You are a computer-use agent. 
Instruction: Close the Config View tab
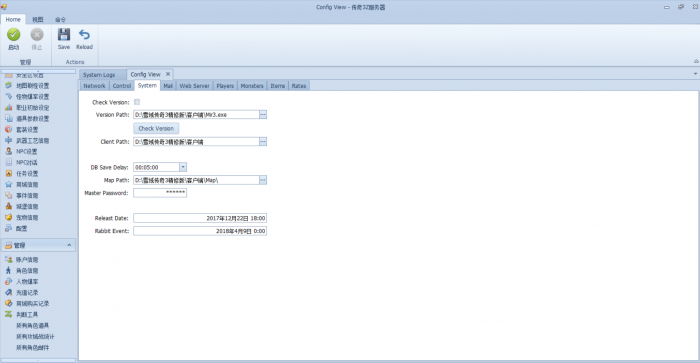point(168,74)
